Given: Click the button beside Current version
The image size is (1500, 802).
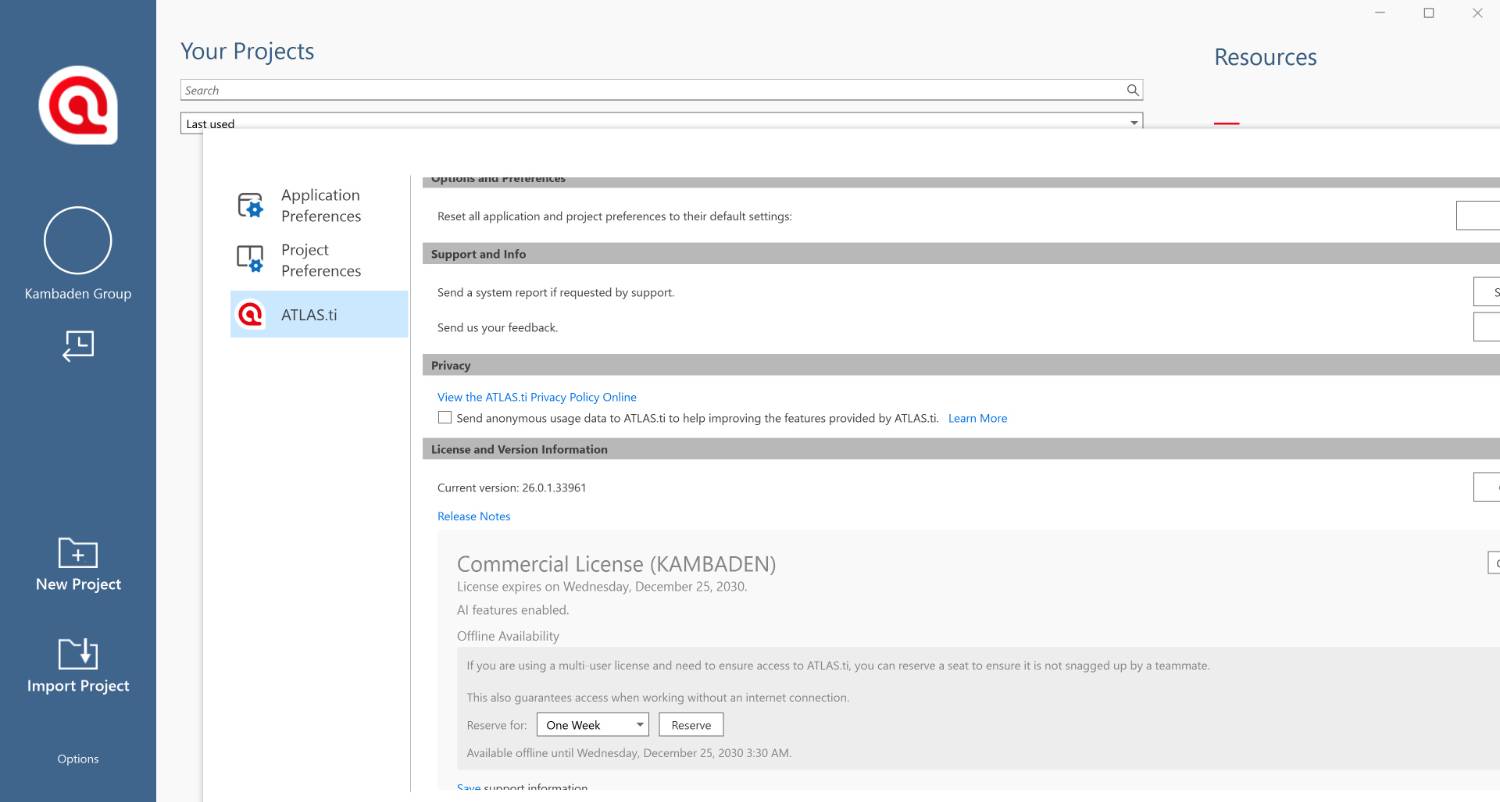Looking at the screenshot, I should (1487, 487).
